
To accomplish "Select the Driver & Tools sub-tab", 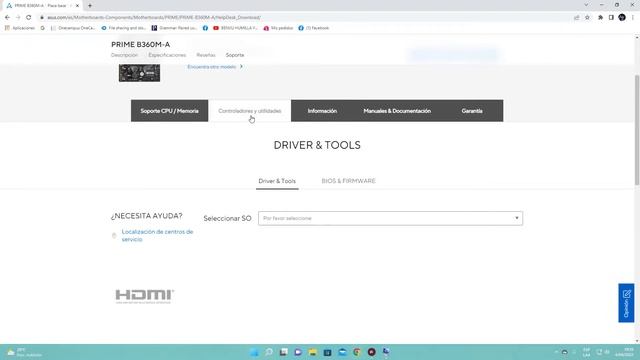I will [277, 181].
